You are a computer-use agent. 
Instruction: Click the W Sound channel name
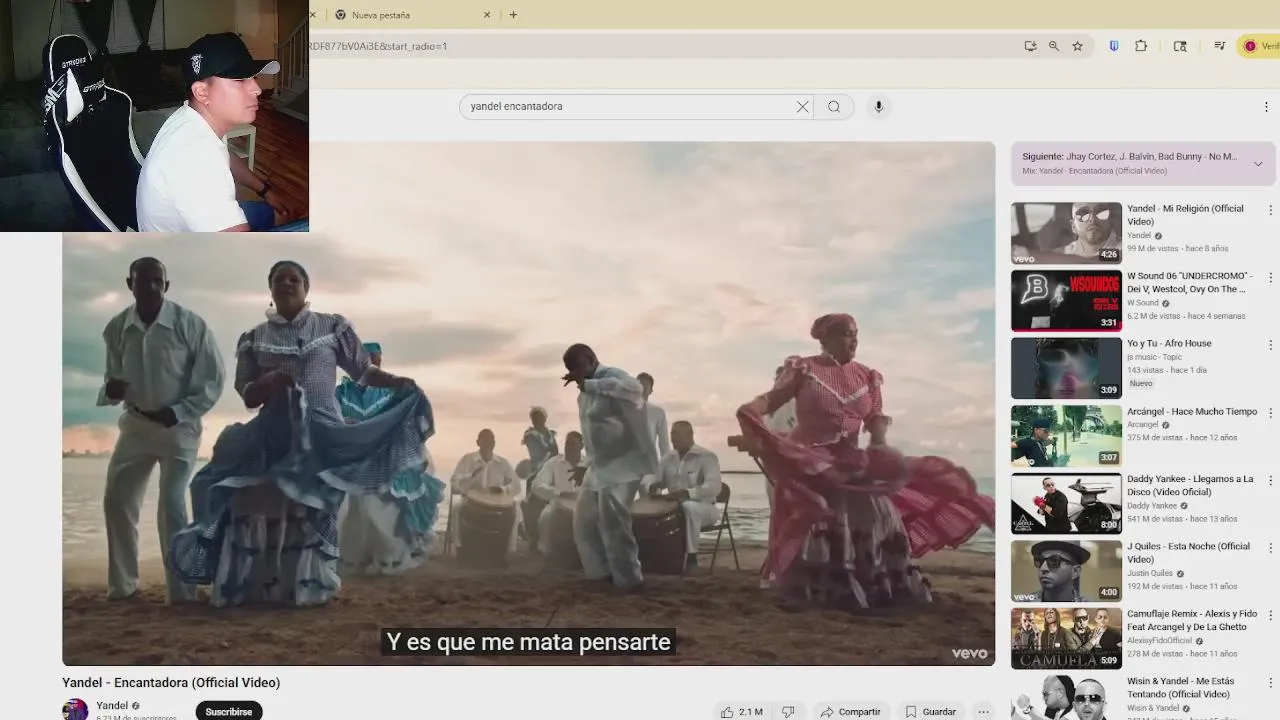[1143, 303]
